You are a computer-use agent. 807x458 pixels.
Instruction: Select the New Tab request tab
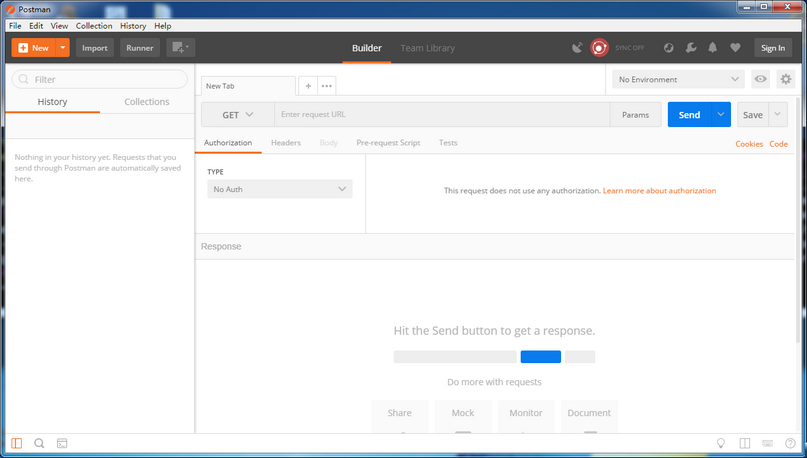click(x=248, y=86)
